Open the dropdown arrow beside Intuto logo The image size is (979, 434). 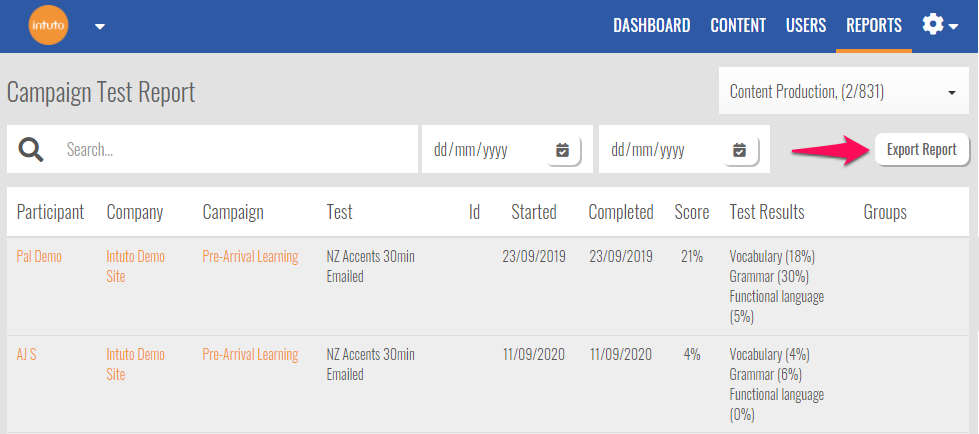pyautogui.click(x=100, y=27)
